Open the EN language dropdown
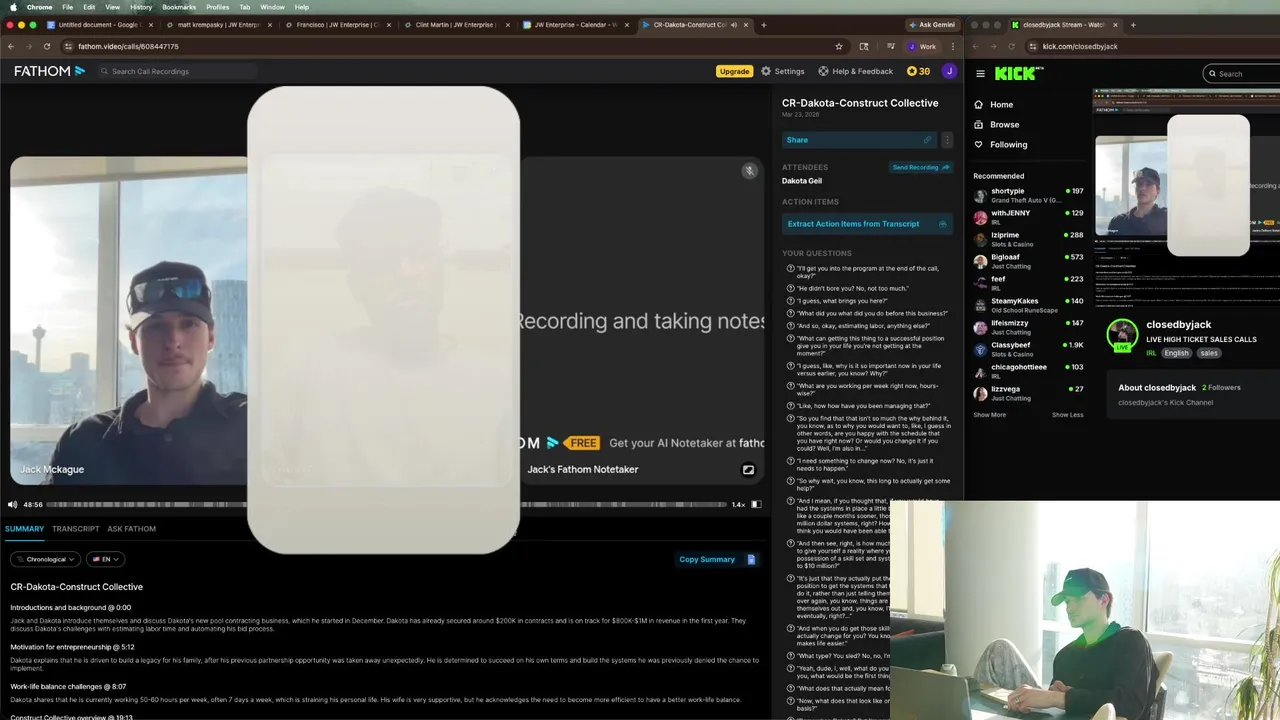Image resolution: width=1280 pixels, height=720 pixels. coord(105,559)
